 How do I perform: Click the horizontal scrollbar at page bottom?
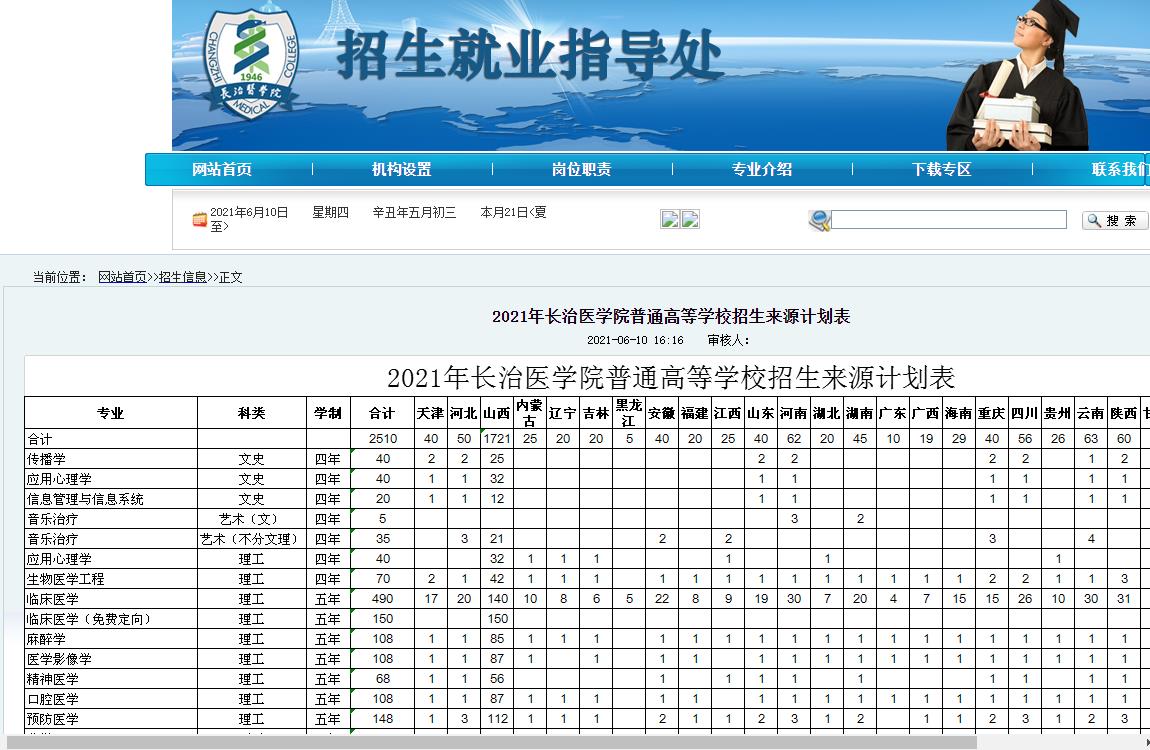[500, 742]
